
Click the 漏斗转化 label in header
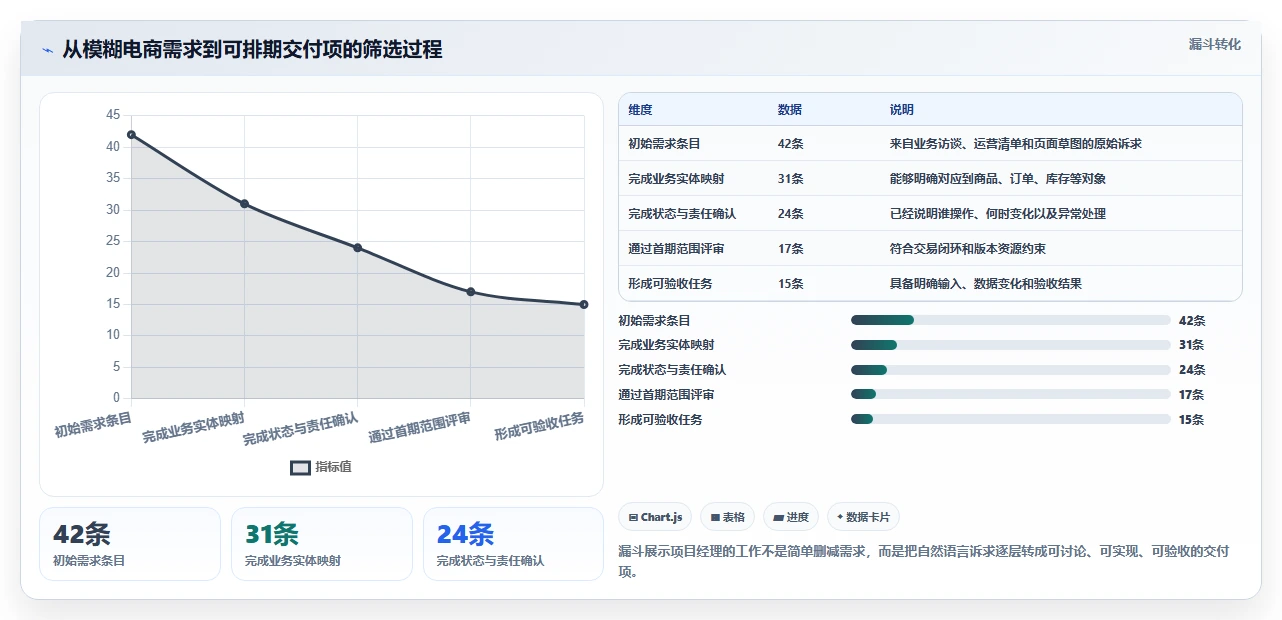point(1214,44)
